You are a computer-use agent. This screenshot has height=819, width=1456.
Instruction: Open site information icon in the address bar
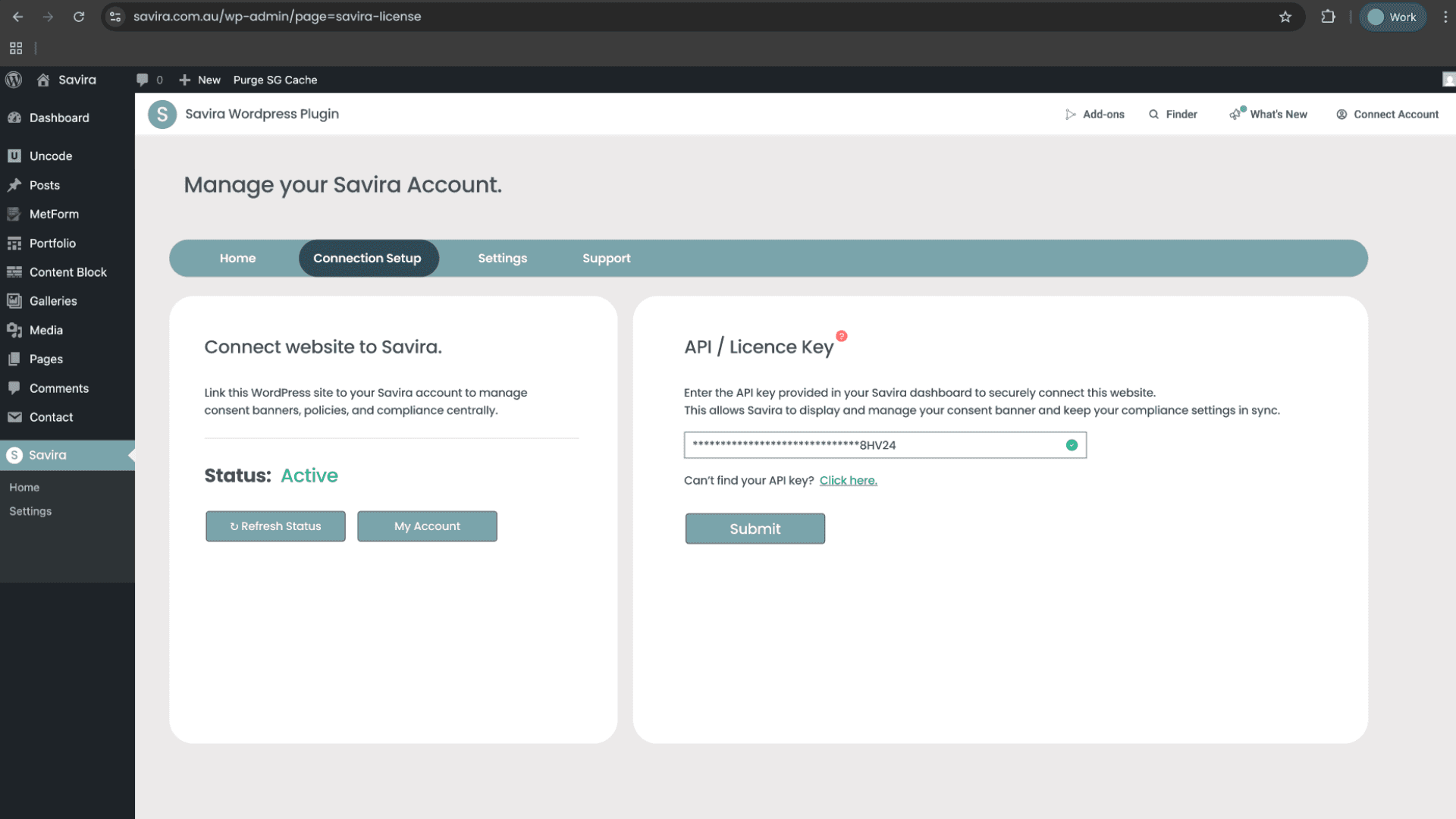115,17
